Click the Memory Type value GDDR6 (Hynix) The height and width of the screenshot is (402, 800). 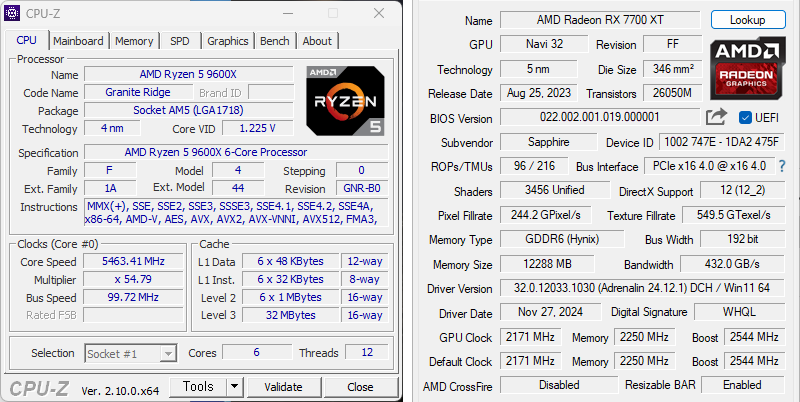(x=562, y=239)
